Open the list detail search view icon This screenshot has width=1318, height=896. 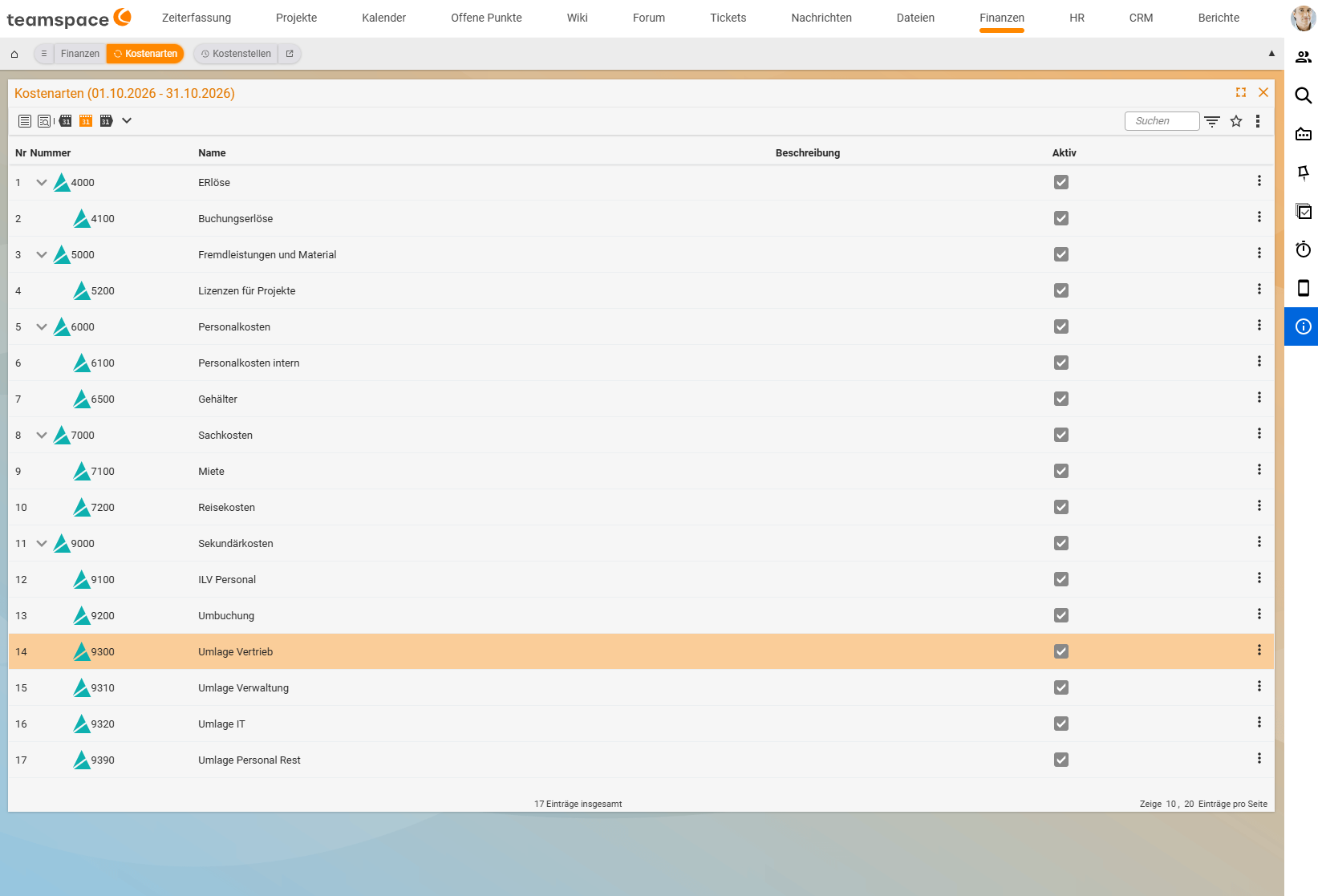45,121
